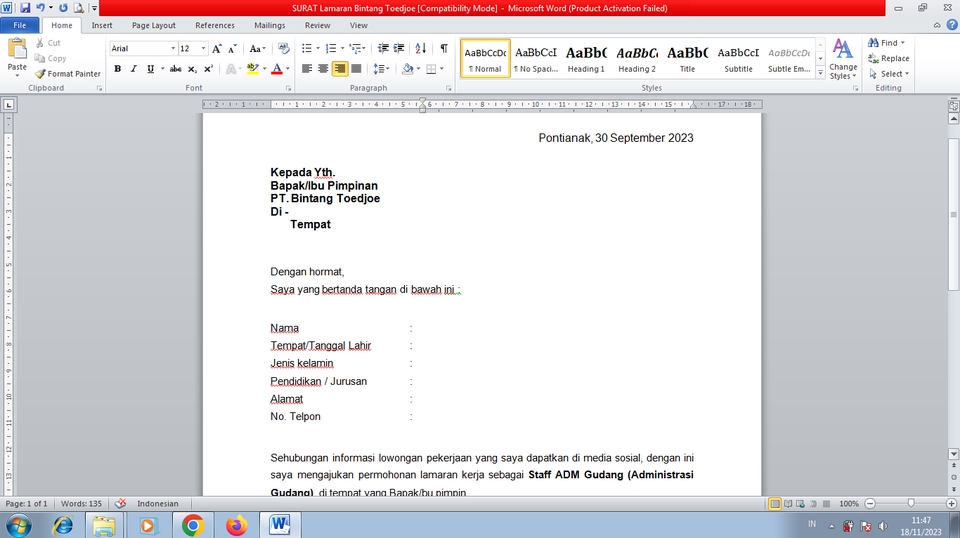
Task: Click the tab selector at ruler corner
Action: point(9,105)
